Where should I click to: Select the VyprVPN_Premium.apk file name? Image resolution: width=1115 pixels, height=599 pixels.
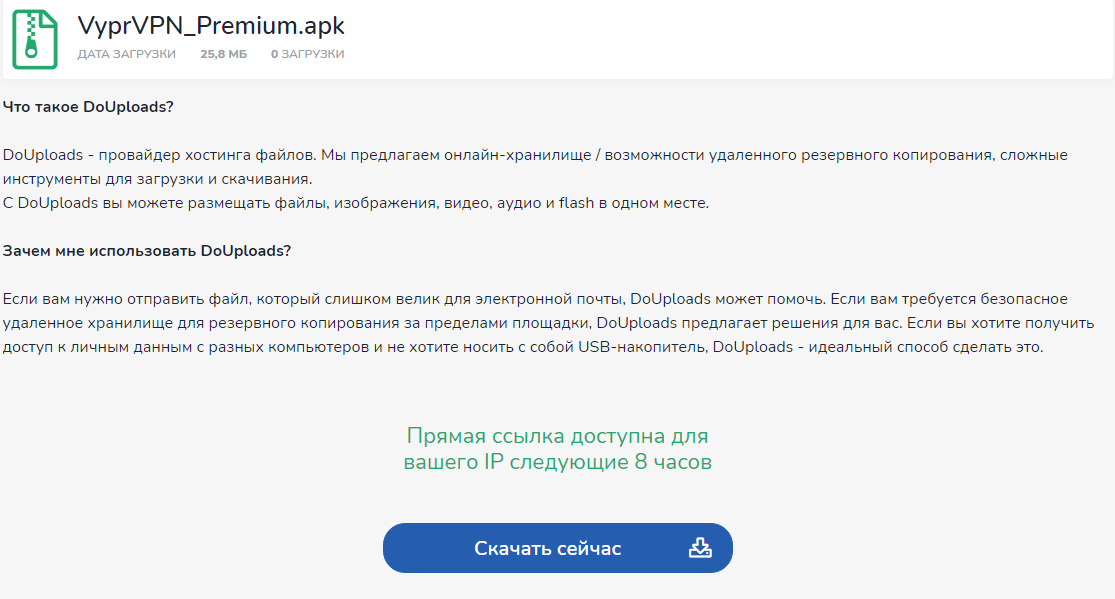[x=211, y=26]
